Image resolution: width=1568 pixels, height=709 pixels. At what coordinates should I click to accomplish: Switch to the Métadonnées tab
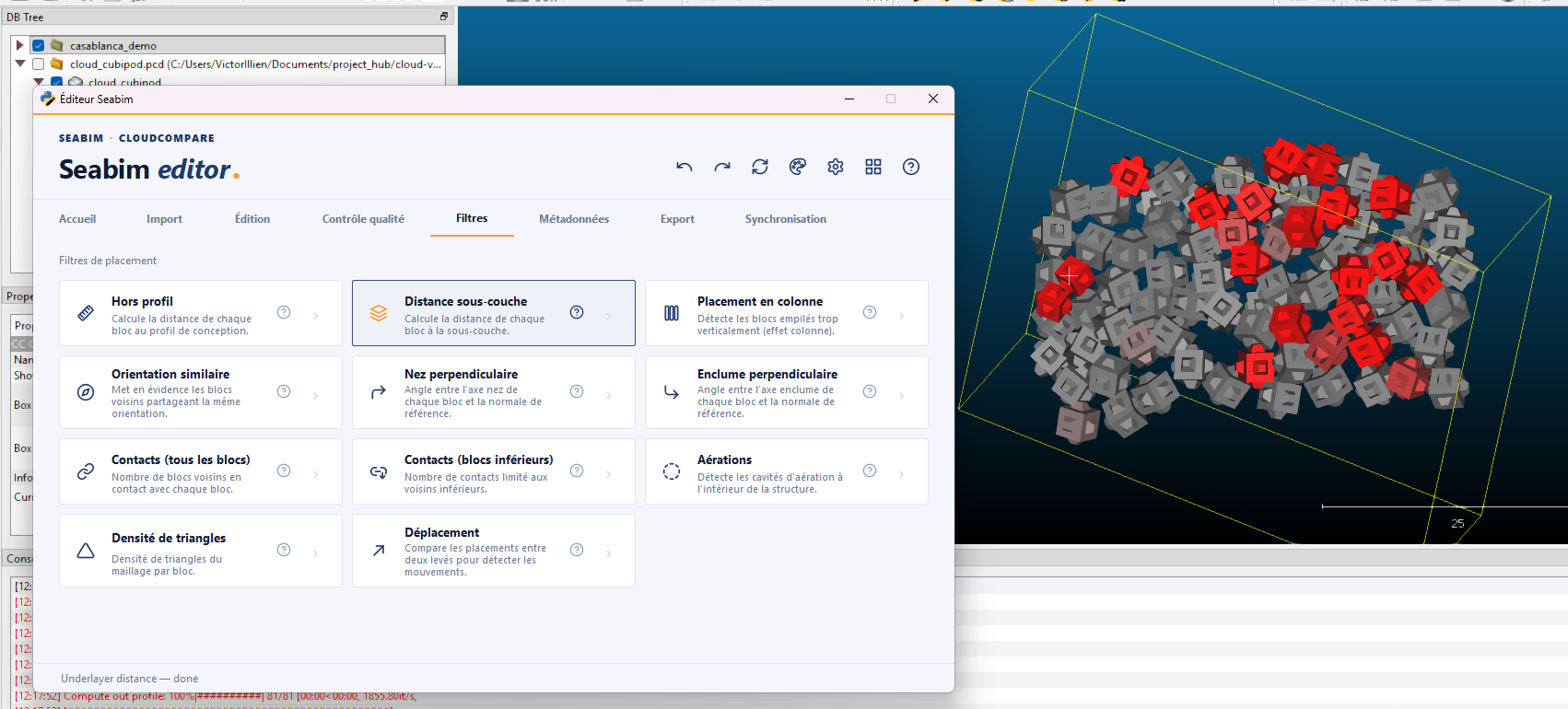coord(574,219)
